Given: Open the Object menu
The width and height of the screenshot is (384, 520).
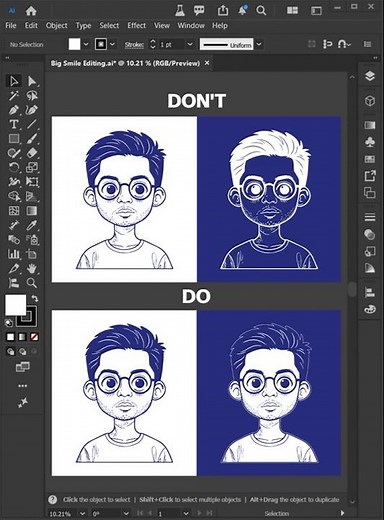Looking at the screenshot, I should coord(57,26).
